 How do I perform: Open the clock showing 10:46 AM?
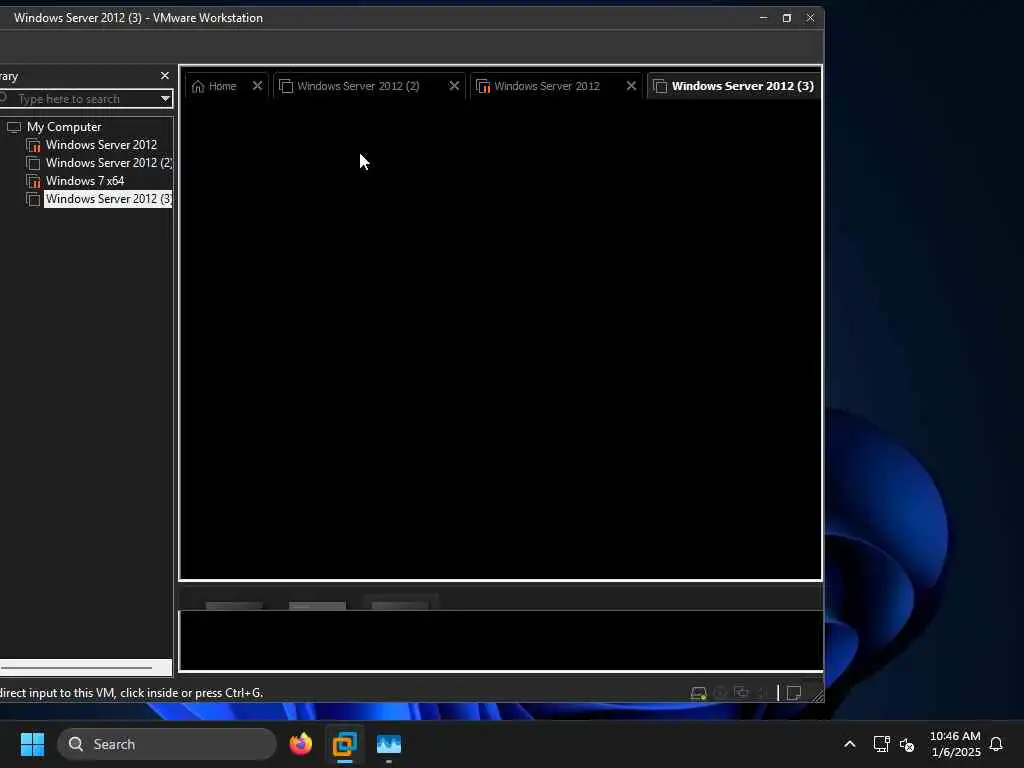point(955,744)
